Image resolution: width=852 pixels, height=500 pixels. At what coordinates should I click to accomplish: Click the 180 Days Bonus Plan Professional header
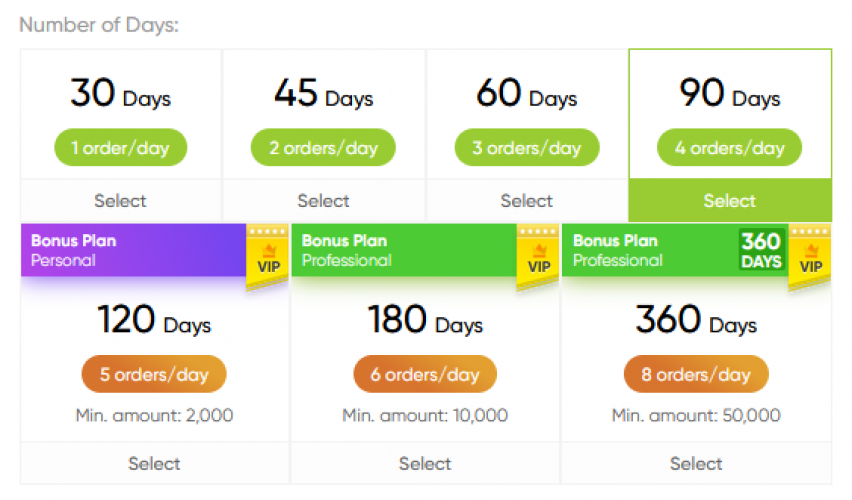click(400, 250)
